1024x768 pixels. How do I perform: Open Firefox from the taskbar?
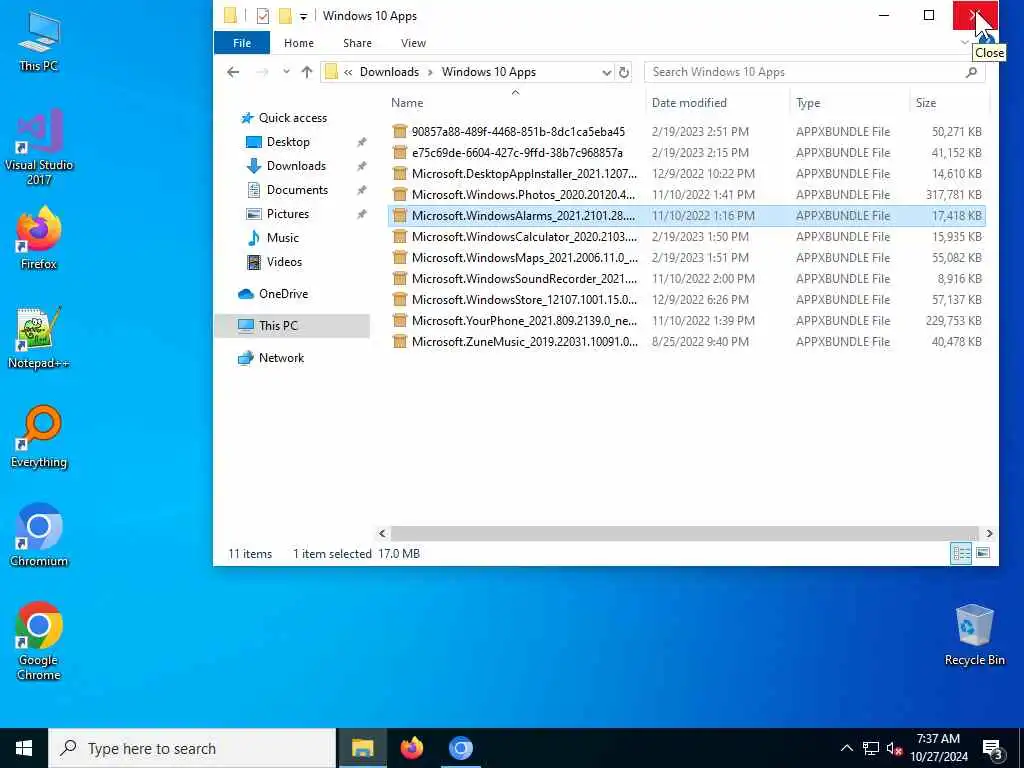(411, 748)
